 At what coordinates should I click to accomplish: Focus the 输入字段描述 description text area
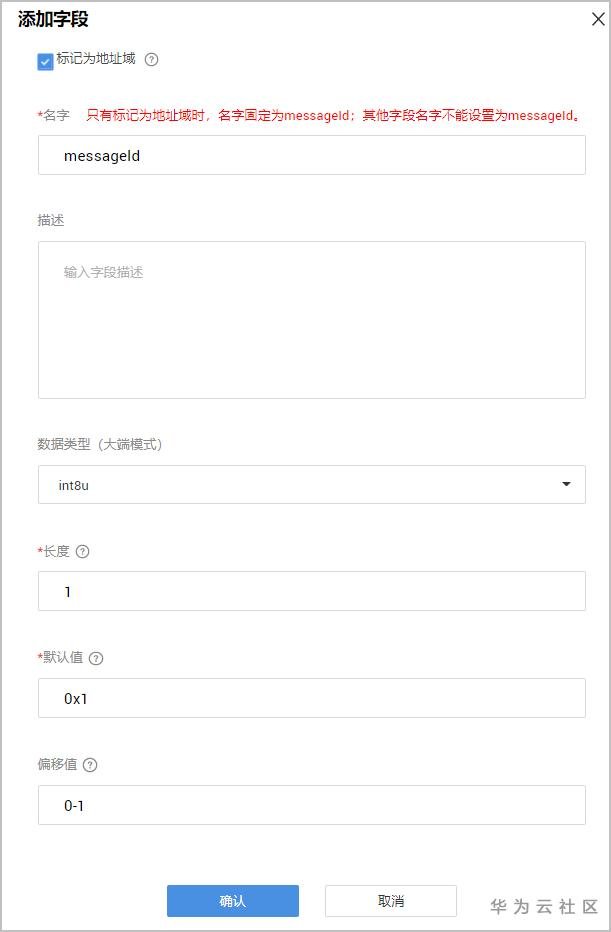pos(311,320)
